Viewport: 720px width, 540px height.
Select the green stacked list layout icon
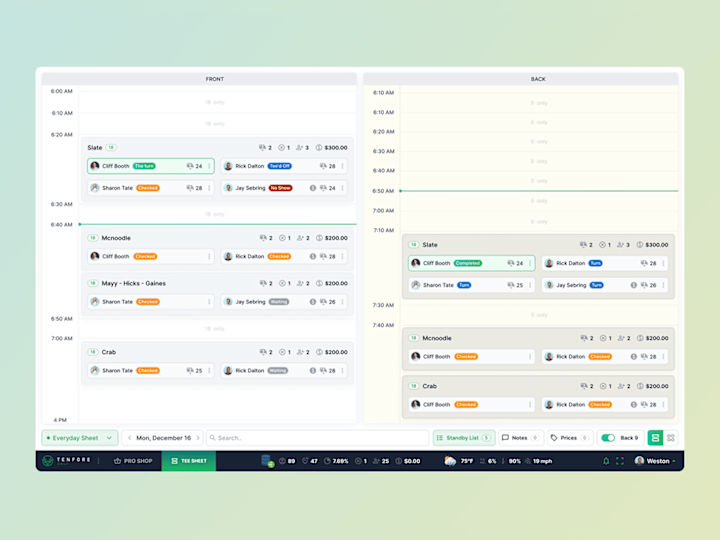click(x=655, y=438)
